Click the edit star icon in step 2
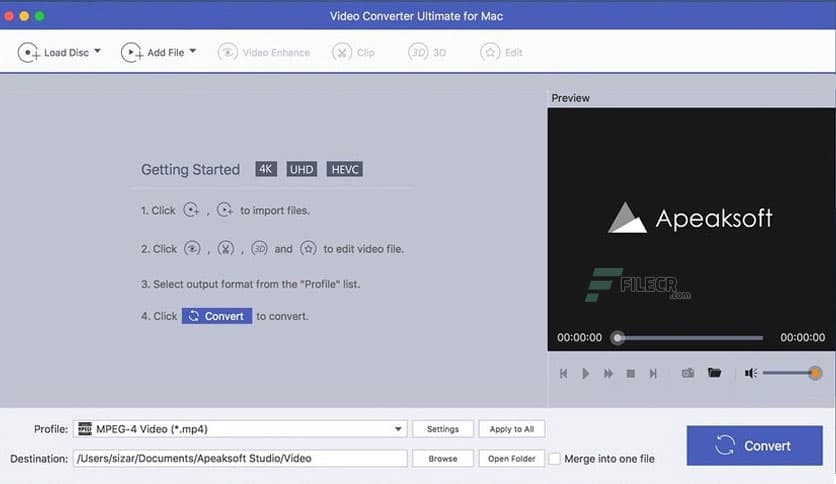 click(308, 248)
